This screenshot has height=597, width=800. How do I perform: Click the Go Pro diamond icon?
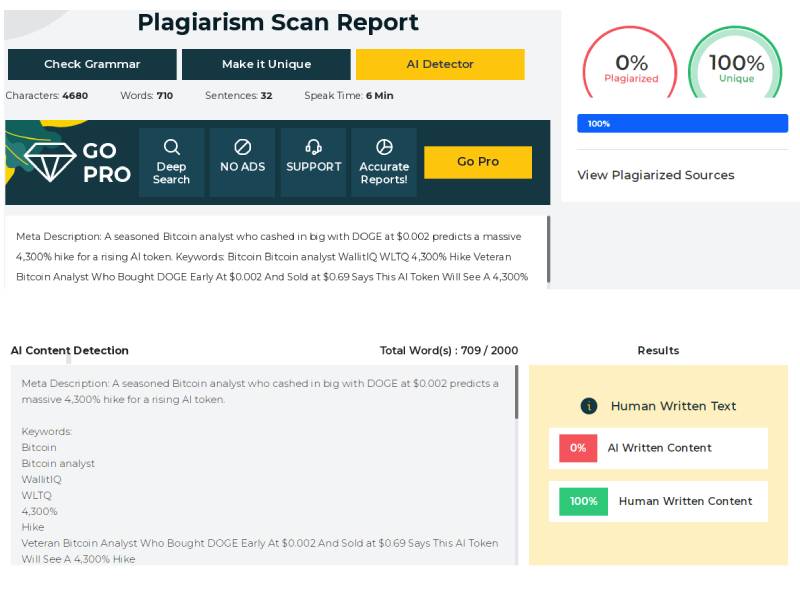click(50, 162)
